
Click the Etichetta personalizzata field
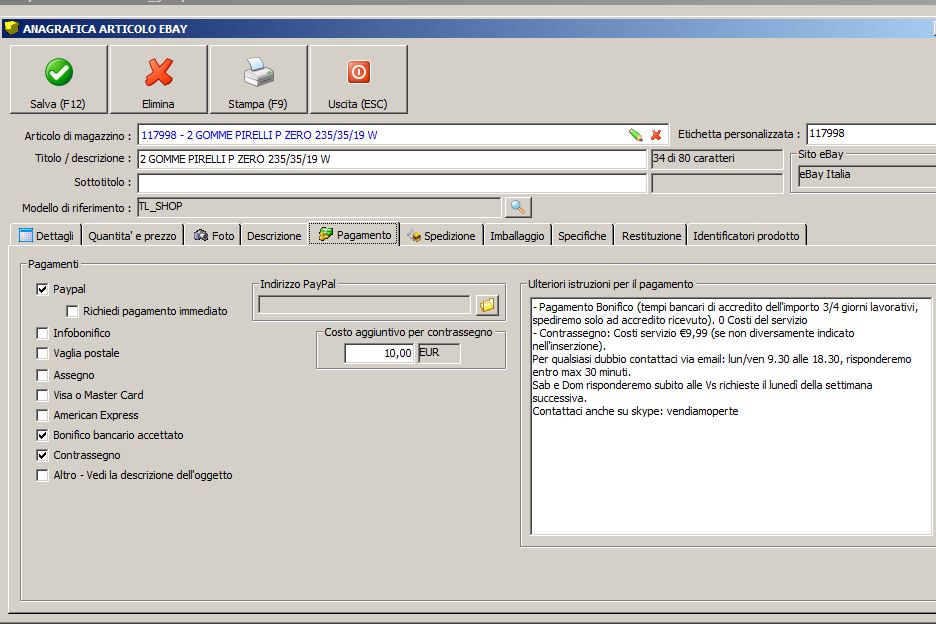(871, 134)
